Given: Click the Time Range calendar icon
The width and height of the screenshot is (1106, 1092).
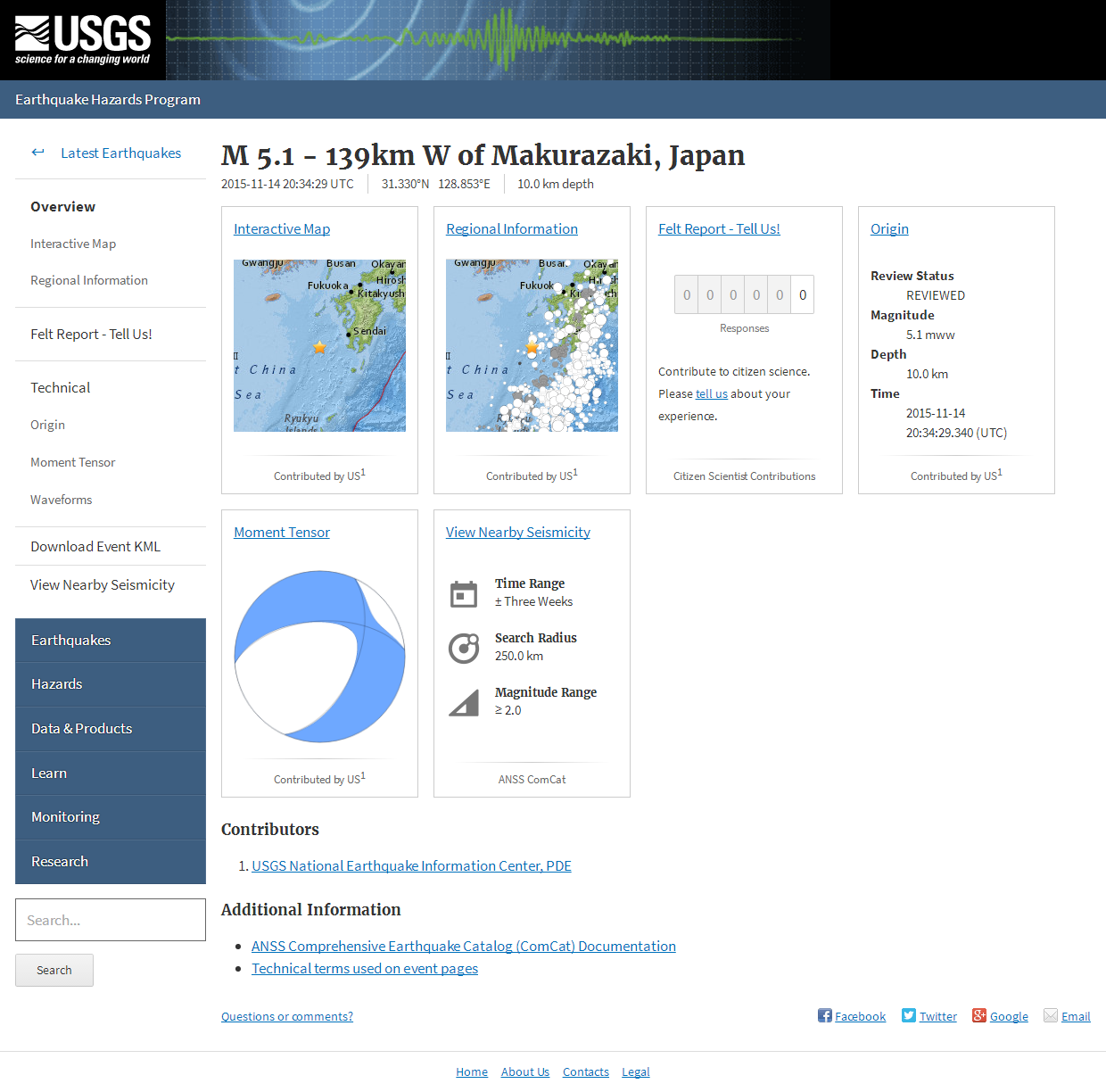Looking at the screenshot, I should pyautogui.click(x=464, y=593).
